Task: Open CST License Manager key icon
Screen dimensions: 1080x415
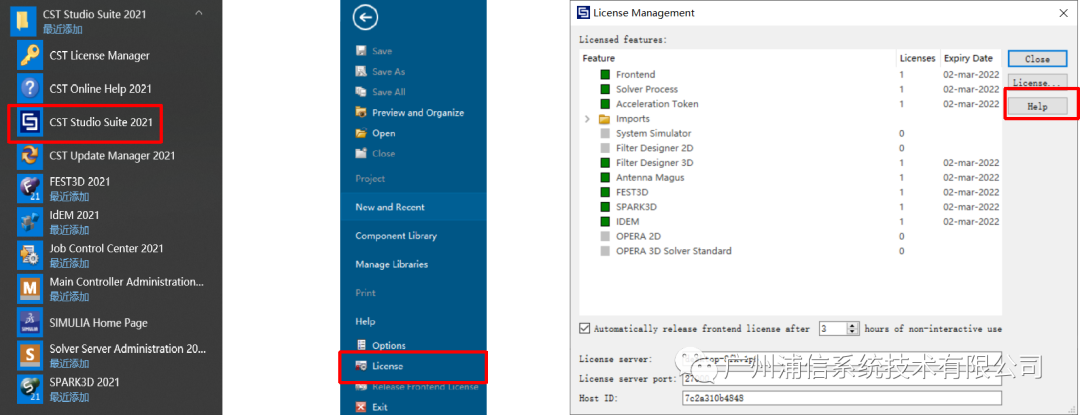Action: [30, 56]
